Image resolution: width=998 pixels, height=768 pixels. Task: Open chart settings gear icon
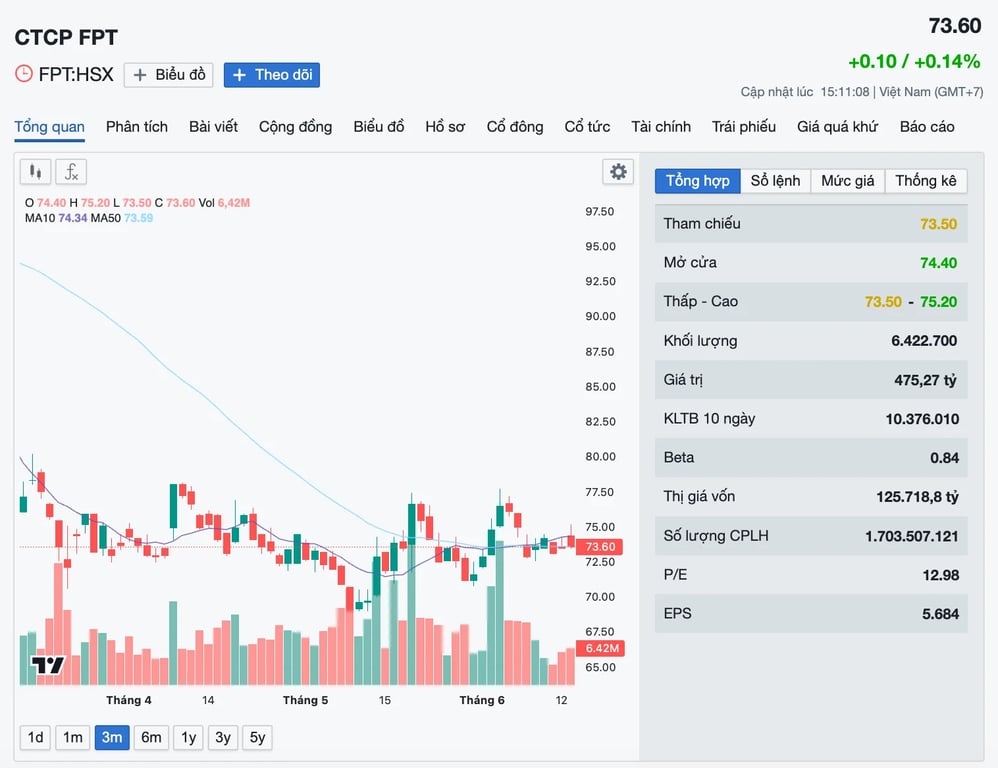point(618,171)
